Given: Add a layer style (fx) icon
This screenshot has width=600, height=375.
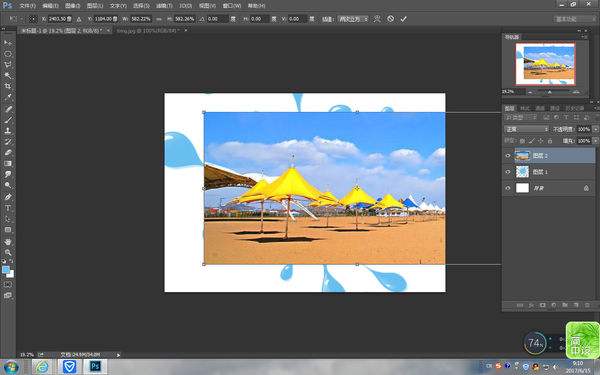Looking at the screenshot, I should (531, 305).
